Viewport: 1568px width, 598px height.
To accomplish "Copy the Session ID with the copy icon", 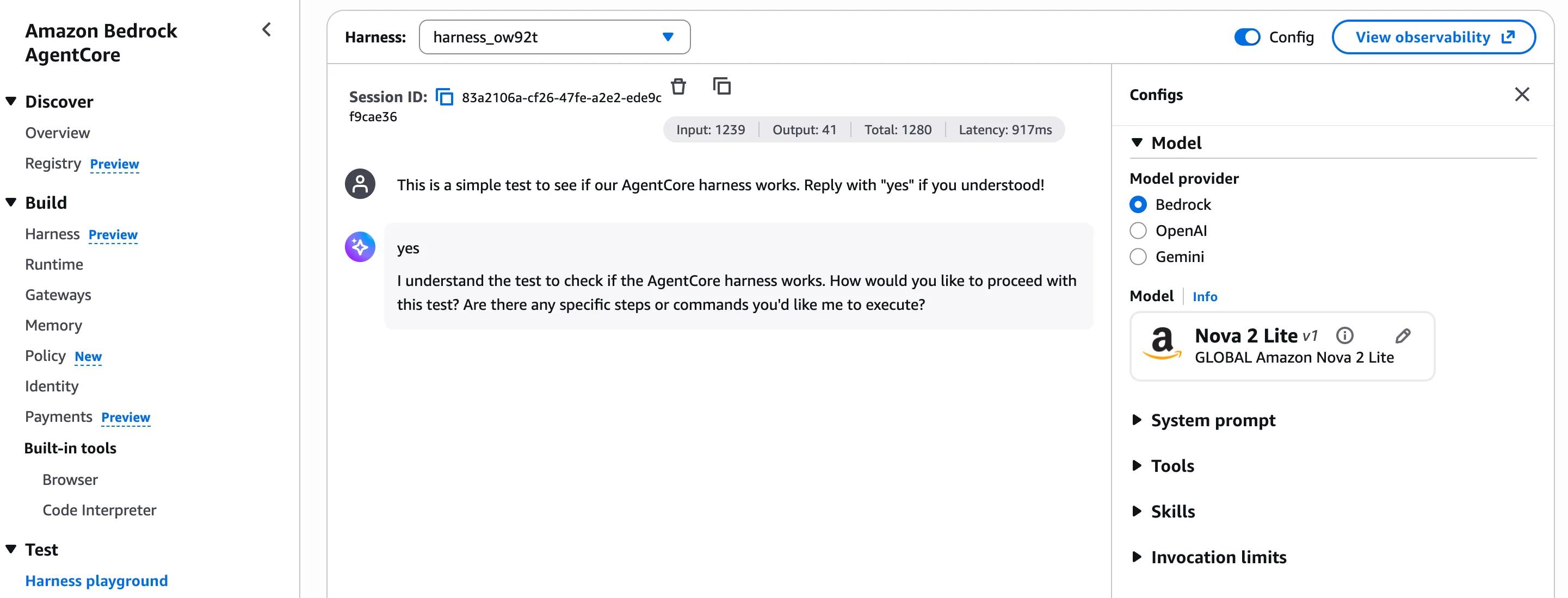I will pos(445,97).
